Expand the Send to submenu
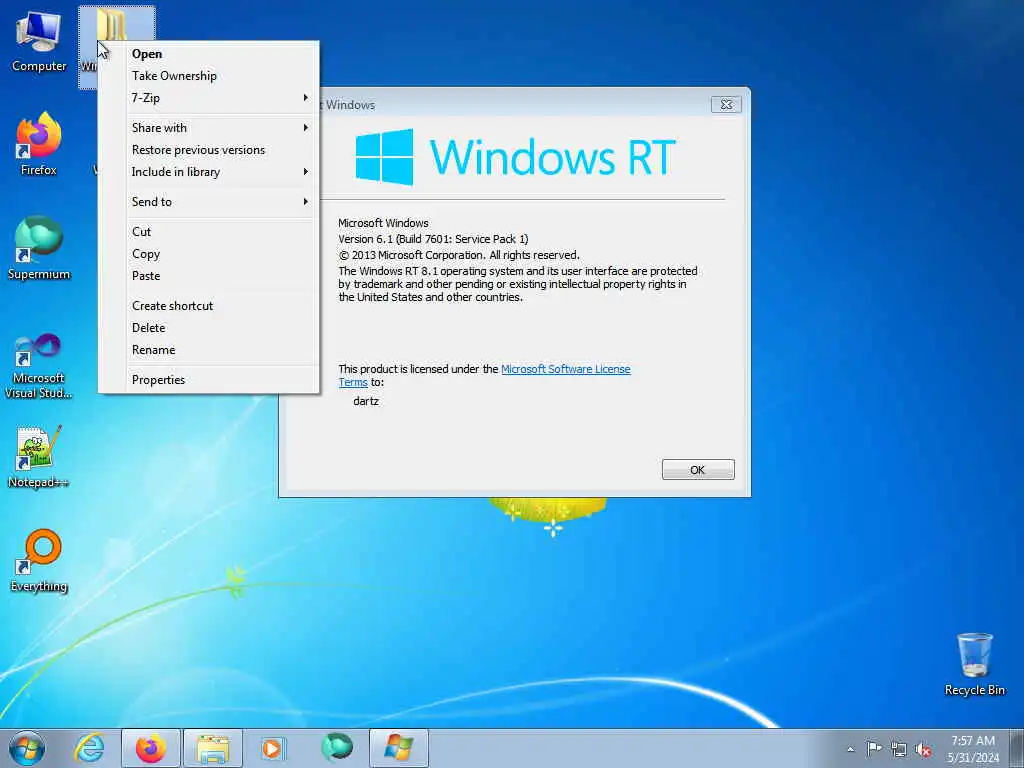 tap(209, 202)
